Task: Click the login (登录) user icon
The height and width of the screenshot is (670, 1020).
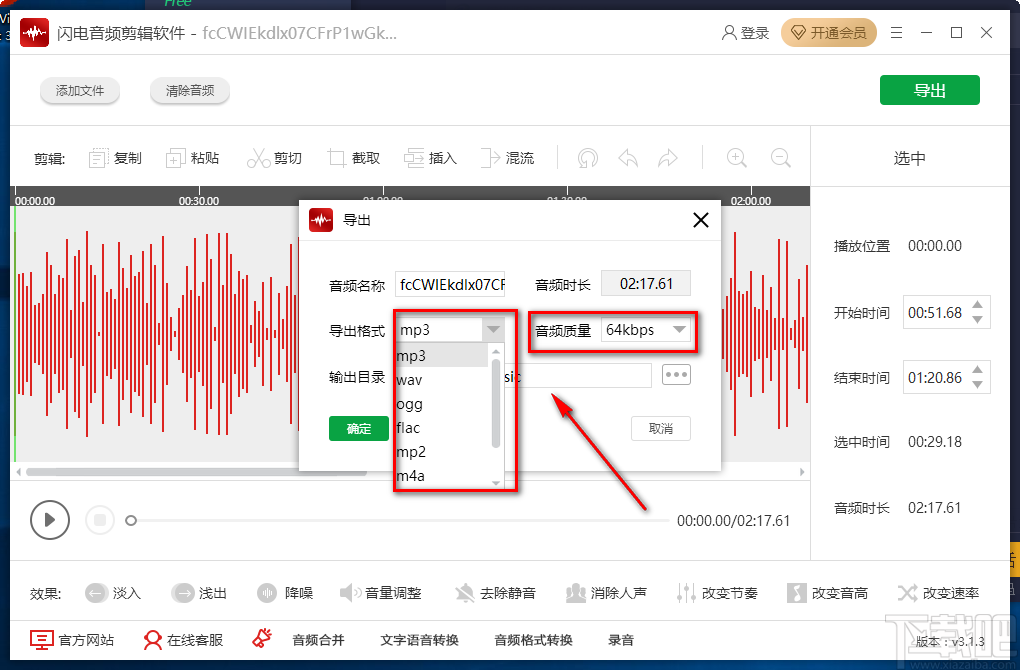Action: point(745,33)
